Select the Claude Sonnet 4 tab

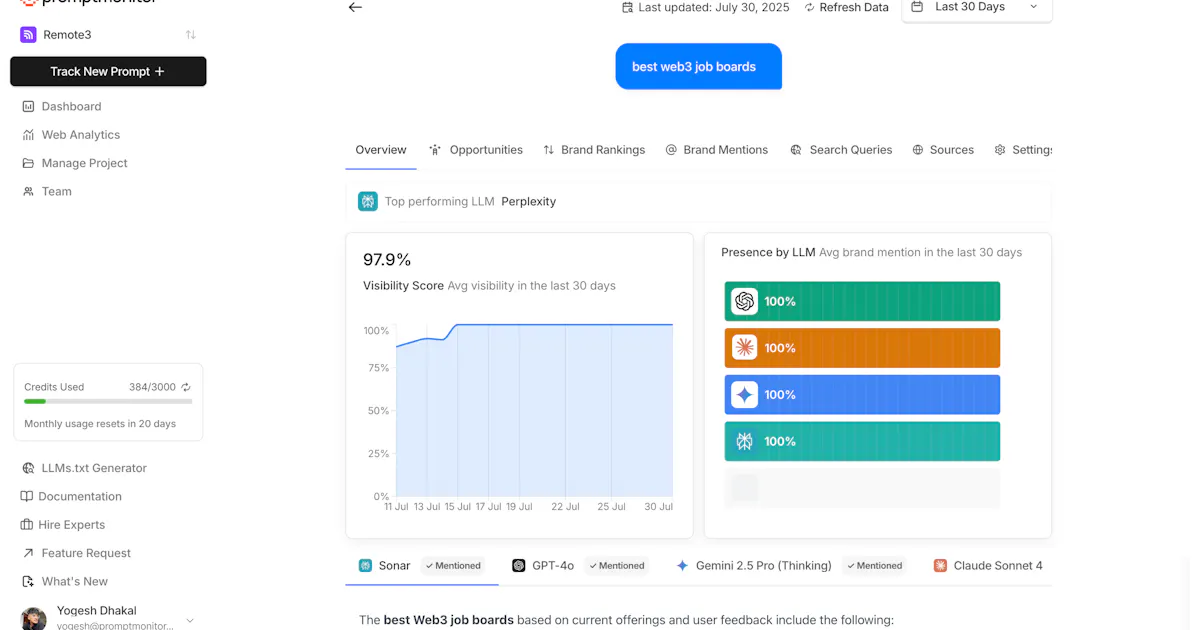click(988, 566)
